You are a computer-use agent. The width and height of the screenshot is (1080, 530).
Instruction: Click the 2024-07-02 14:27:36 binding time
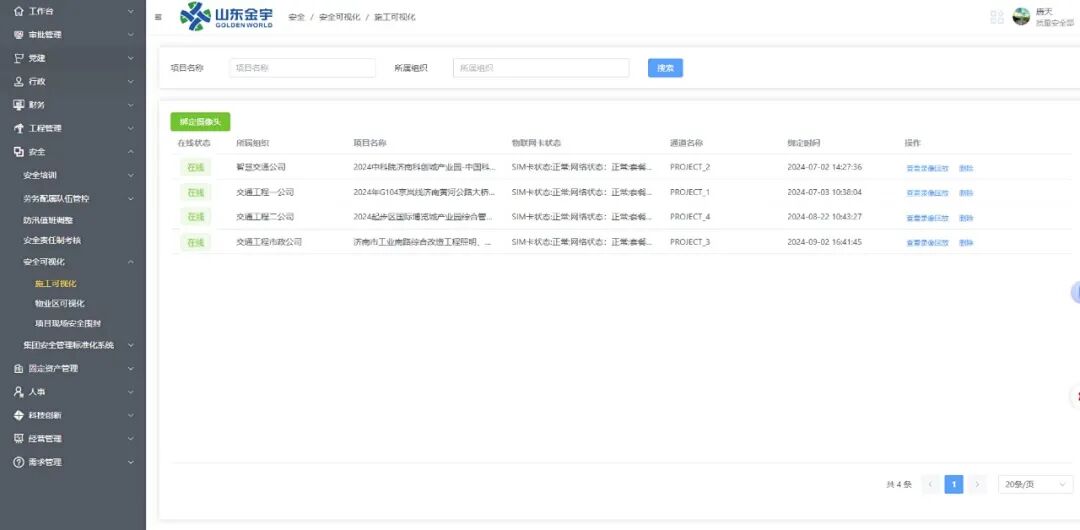pyautogui.click(x=824, y=167)
